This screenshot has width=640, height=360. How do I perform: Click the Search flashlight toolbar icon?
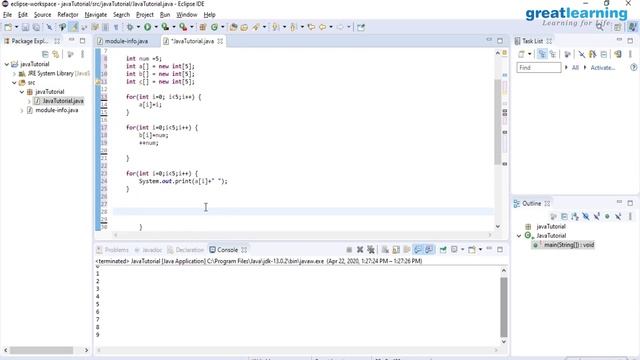256,27
